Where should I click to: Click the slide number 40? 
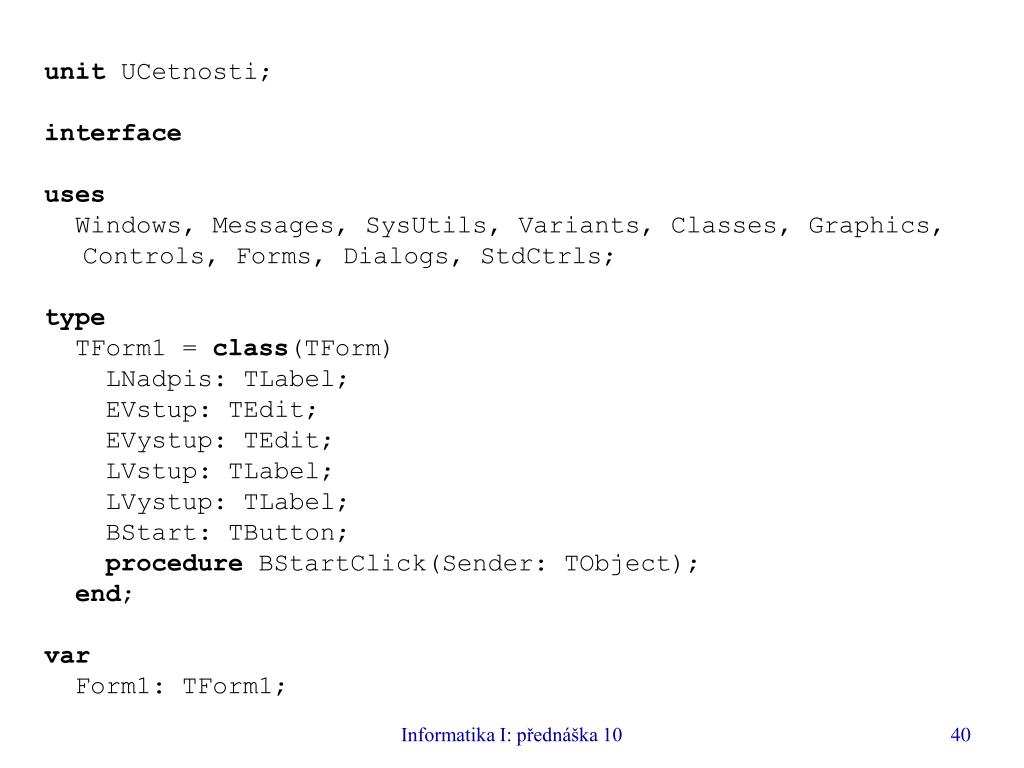960,735
